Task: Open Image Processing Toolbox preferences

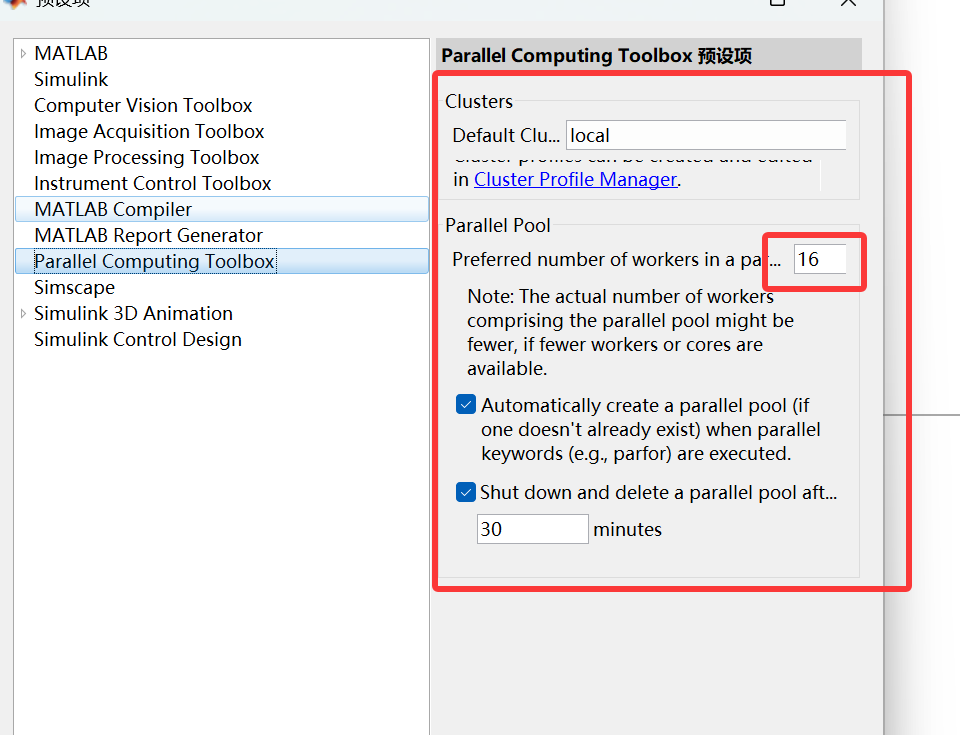Action: [x=147, y=157]
